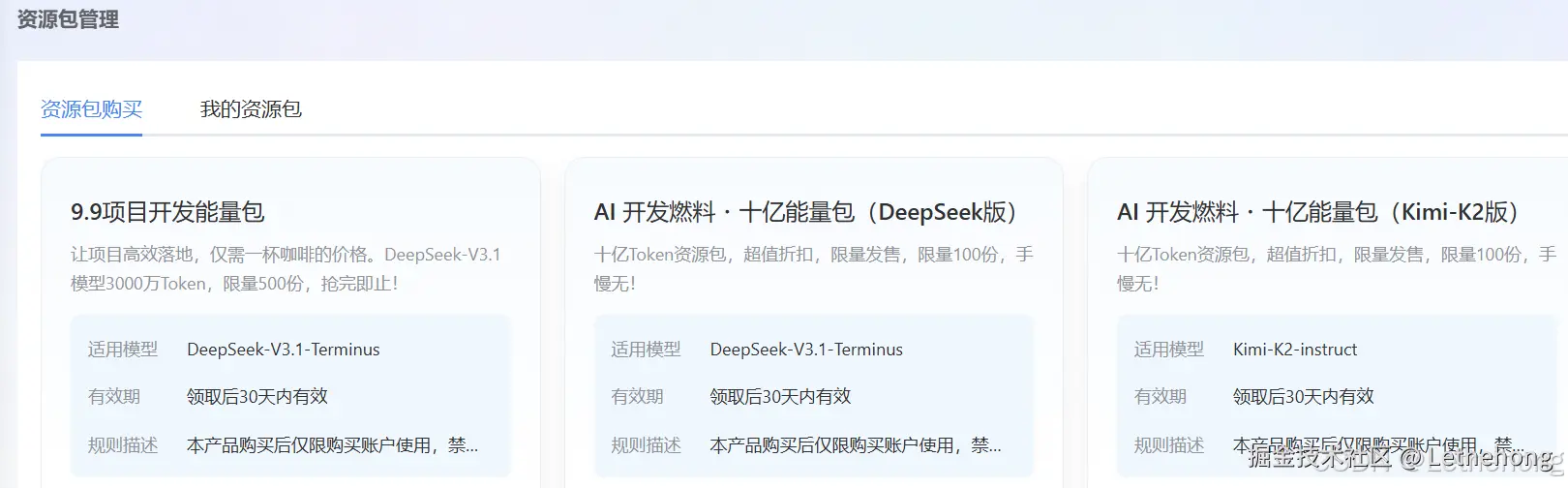Click DeepSeek版 card description 十亿Token资源包
This screenshot has width=1568, height=488.
click(813, 269)
